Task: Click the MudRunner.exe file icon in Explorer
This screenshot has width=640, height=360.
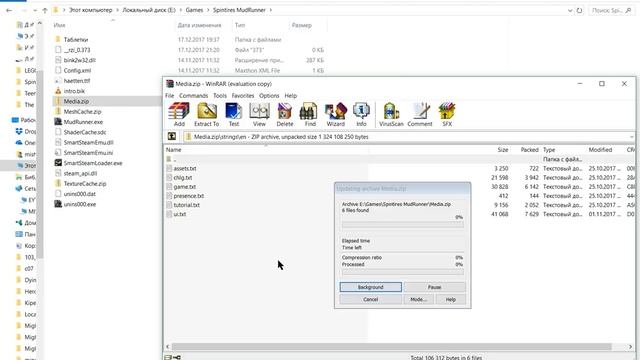Action: (x=58, y=122)
